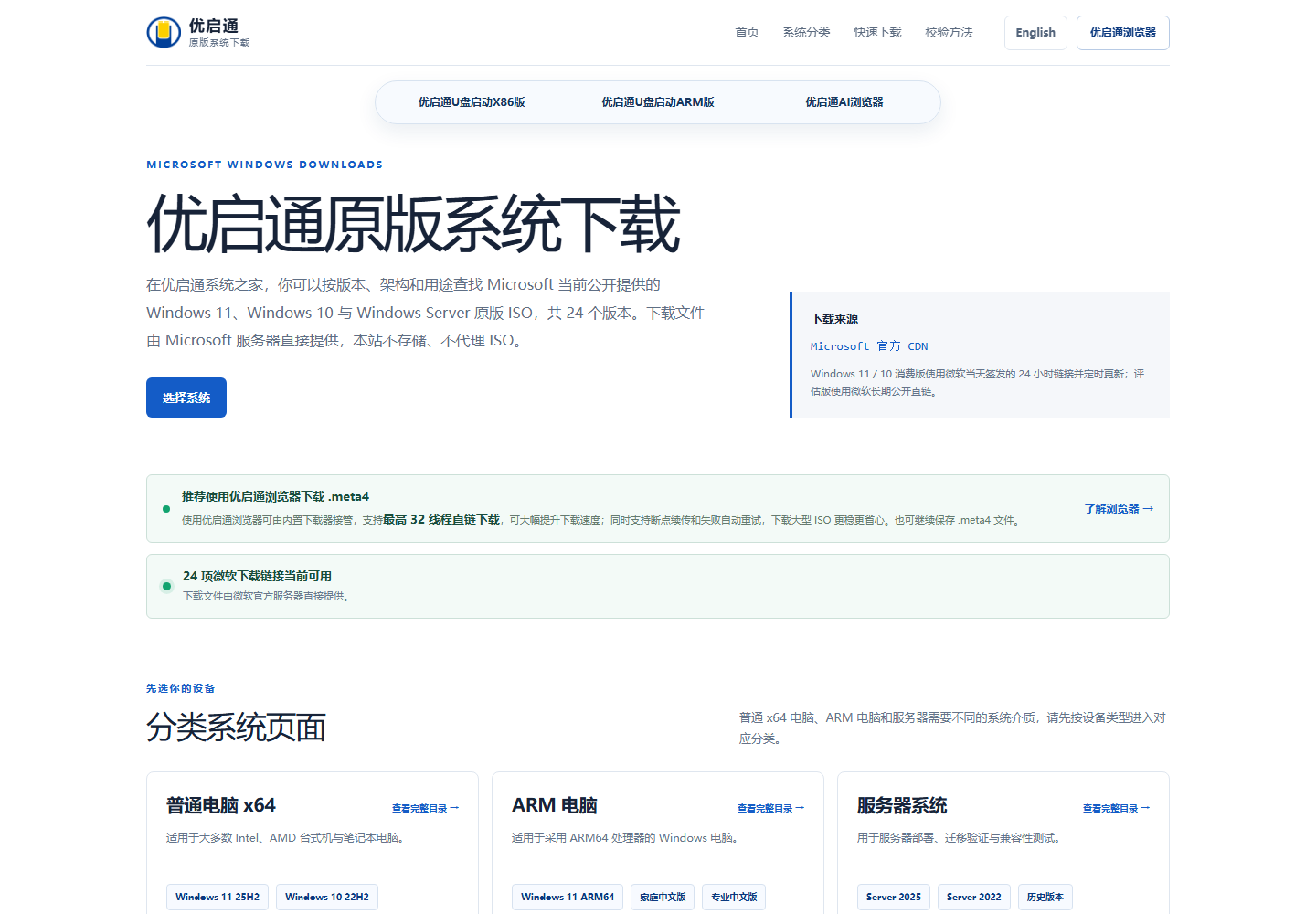Click the 优启通原版系统下载 main headline
The width and height of the screenshot is (1316, 914).
pos(413,224)
